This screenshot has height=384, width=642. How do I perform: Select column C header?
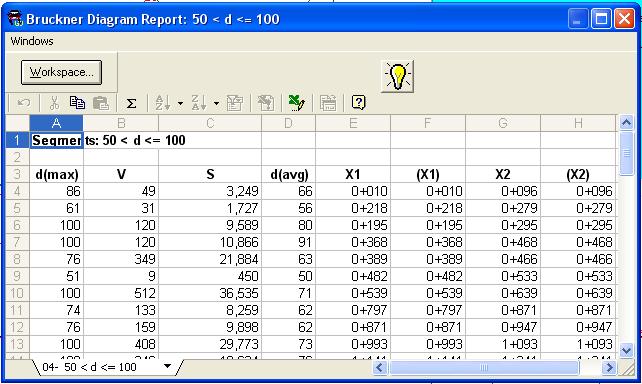click(x=210, y=123)
